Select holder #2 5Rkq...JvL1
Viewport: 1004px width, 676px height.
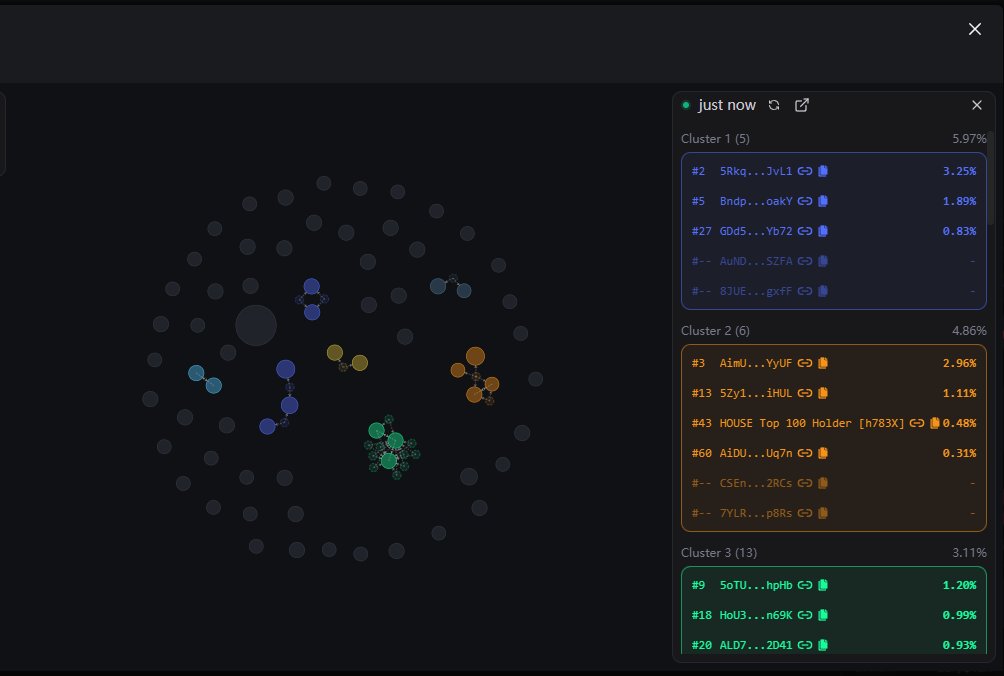click(834, 171)
